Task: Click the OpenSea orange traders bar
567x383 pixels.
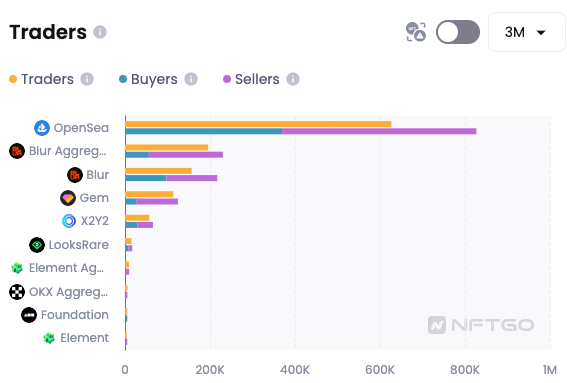Action: [x=258, y=124]
